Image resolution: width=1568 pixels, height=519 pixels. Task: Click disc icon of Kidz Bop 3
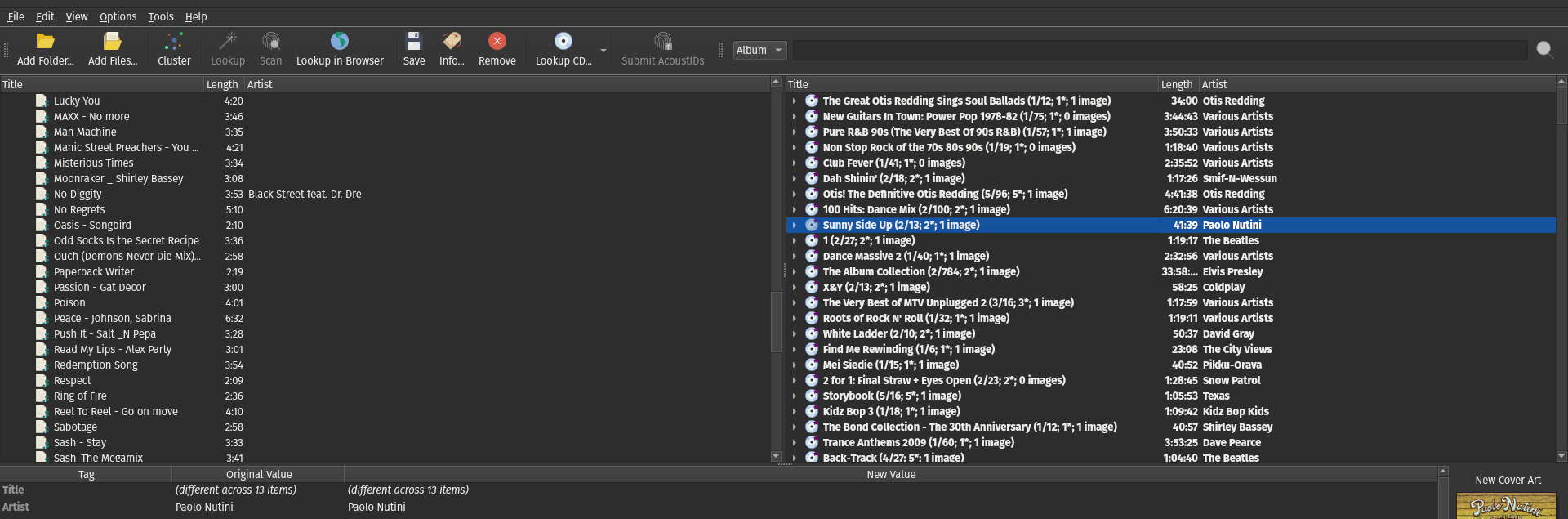pyautogui.click(x=812, y=411)
